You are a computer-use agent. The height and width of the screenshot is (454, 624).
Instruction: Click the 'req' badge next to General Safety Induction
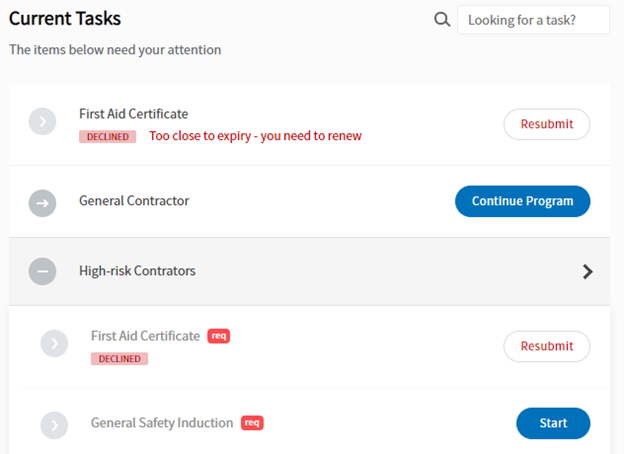click(x=252, y=423)
